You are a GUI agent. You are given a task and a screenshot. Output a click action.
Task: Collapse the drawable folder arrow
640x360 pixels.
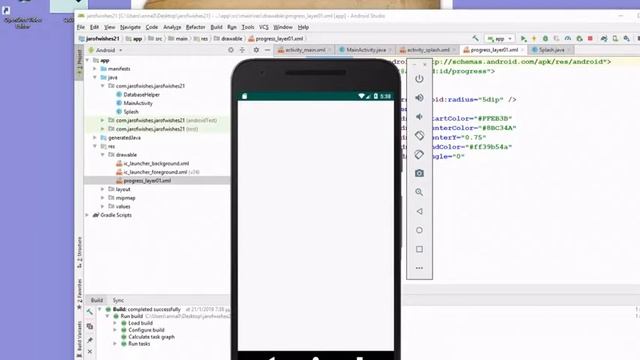click(x=102, y=155)
